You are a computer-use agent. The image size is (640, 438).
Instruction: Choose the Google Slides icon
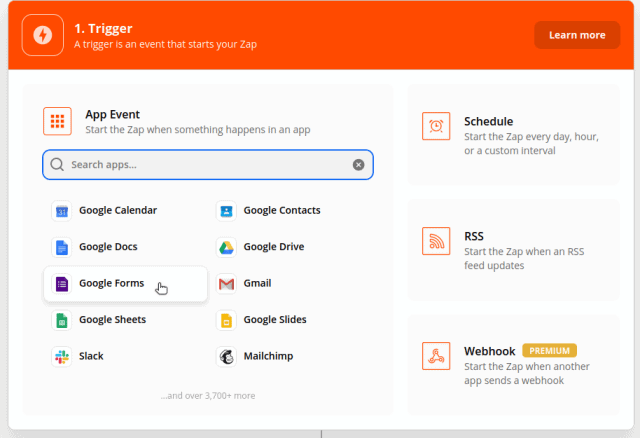226,320
